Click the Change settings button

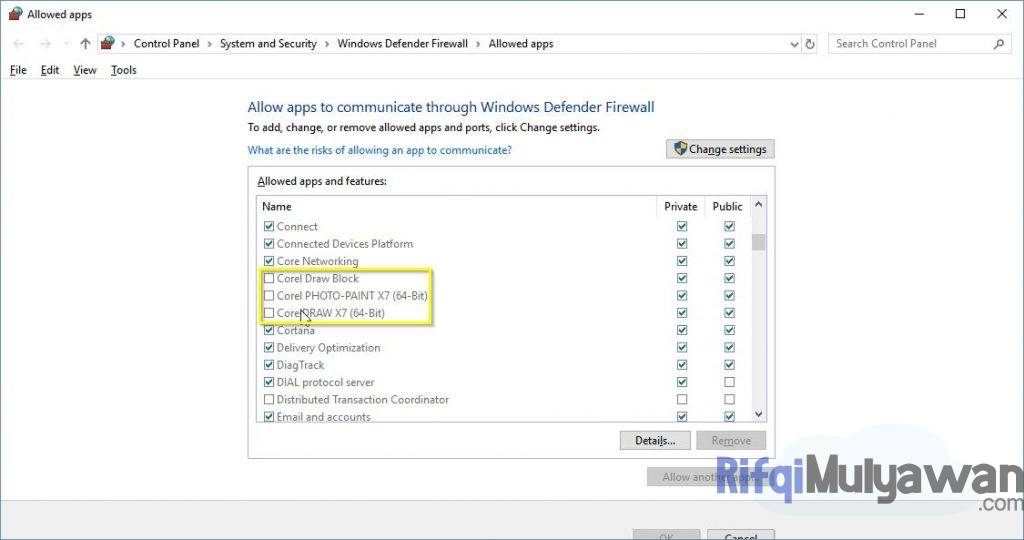(720, 149)
